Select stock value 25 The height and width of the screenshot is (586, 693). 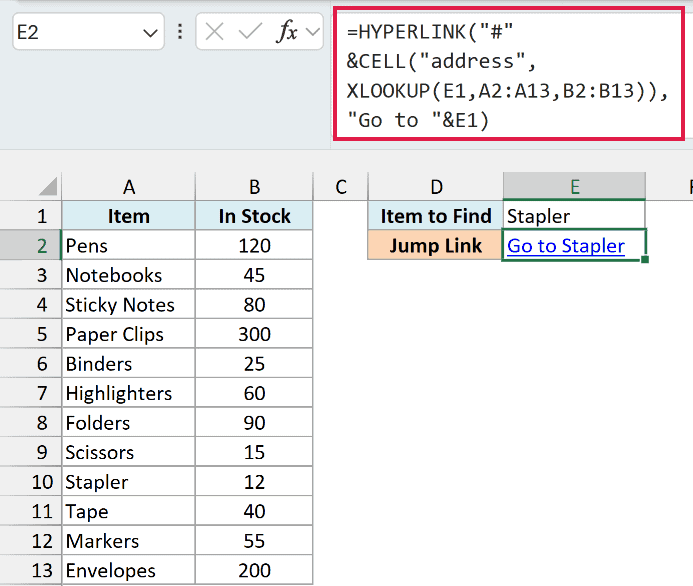(254, 364)
